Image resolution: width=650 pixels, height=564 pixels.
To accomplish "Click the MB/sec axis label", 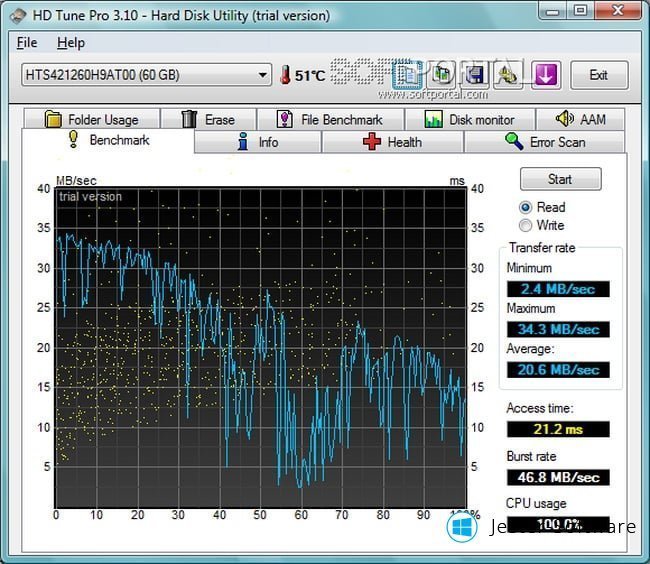I will [76, 181].
